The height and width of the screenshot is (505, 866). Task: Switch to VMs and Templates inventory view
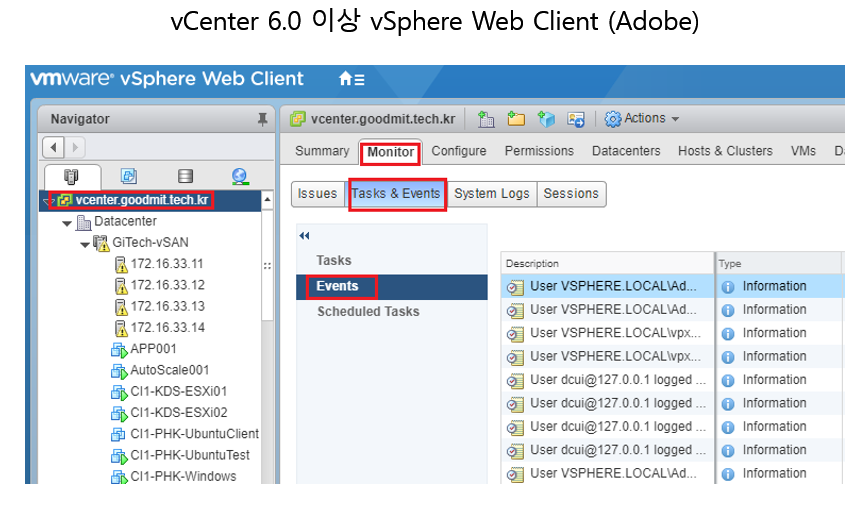click(x=128, y=176)
